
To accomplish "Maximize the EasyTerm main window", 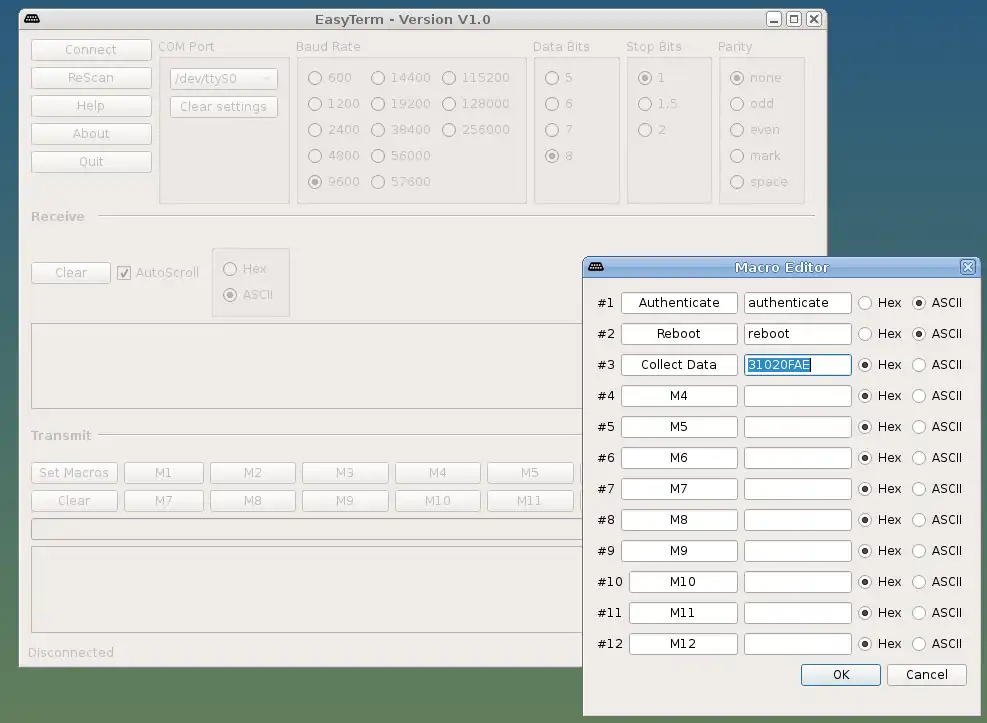I will tap(794, 19).
